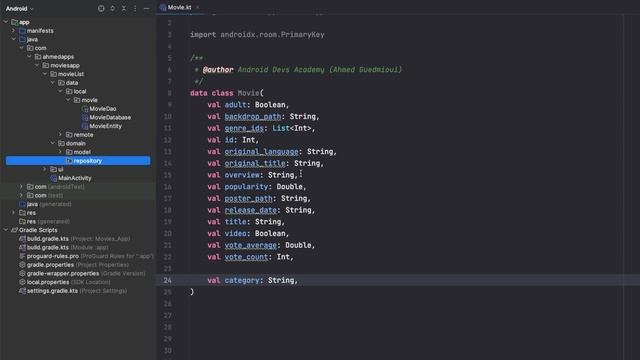Select the domain package folder
Image resolution: width=640 pixels, height=360 pixels.
click(x=76, y=143)
